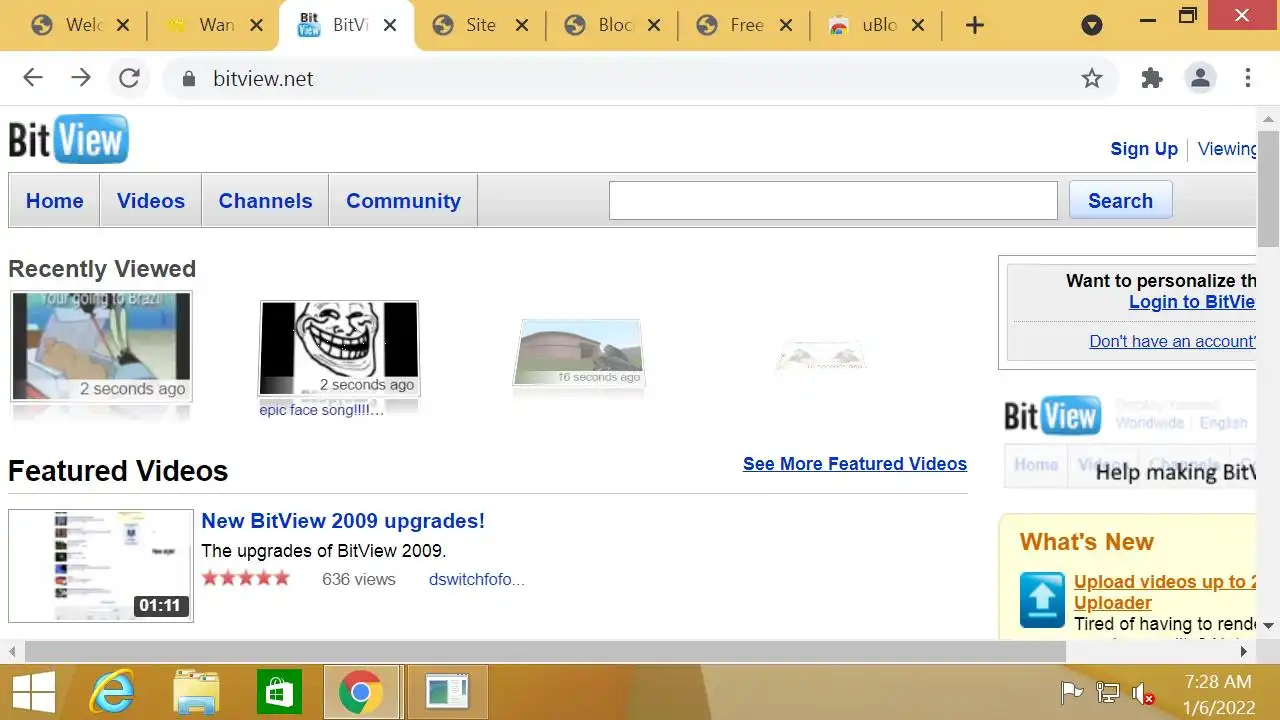The image size is (1280, 720).
Task: Close the uBlo tab
Action: pyautogui.click(x=918, y=26)
